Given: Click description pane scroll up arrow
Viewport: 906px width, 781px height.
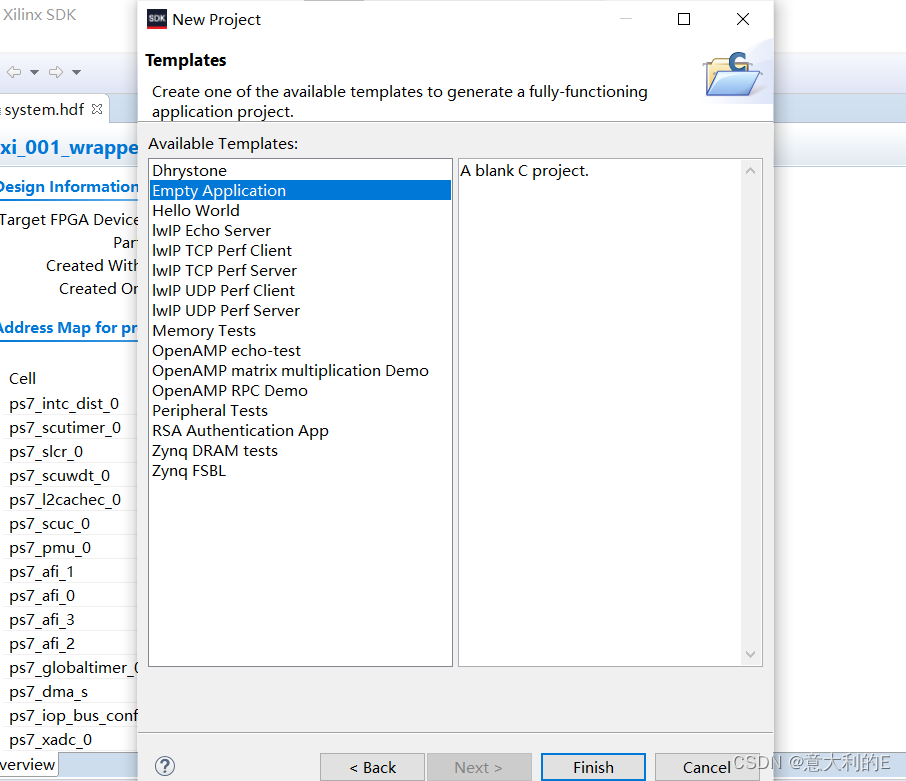Looking at the screenshot, I should pyautogui.click(x=751, y=170).
